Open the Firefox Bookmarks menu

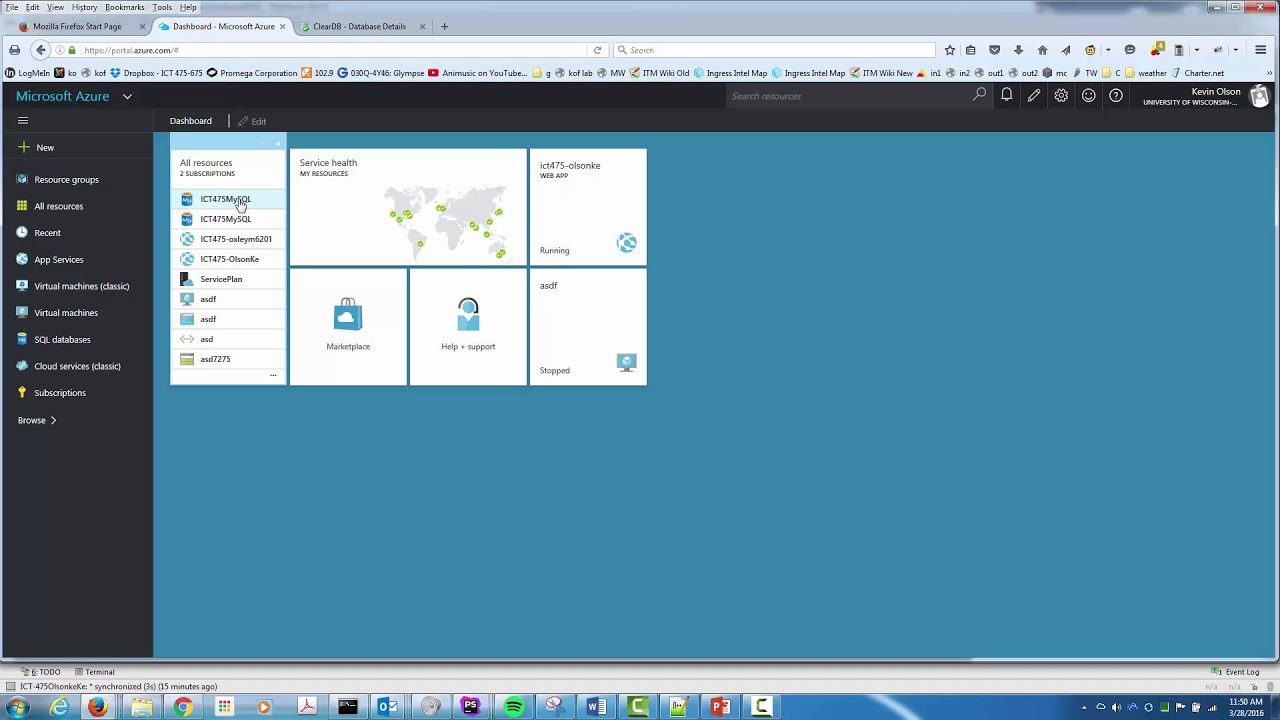pyautogui.click(x=125, y=7)
